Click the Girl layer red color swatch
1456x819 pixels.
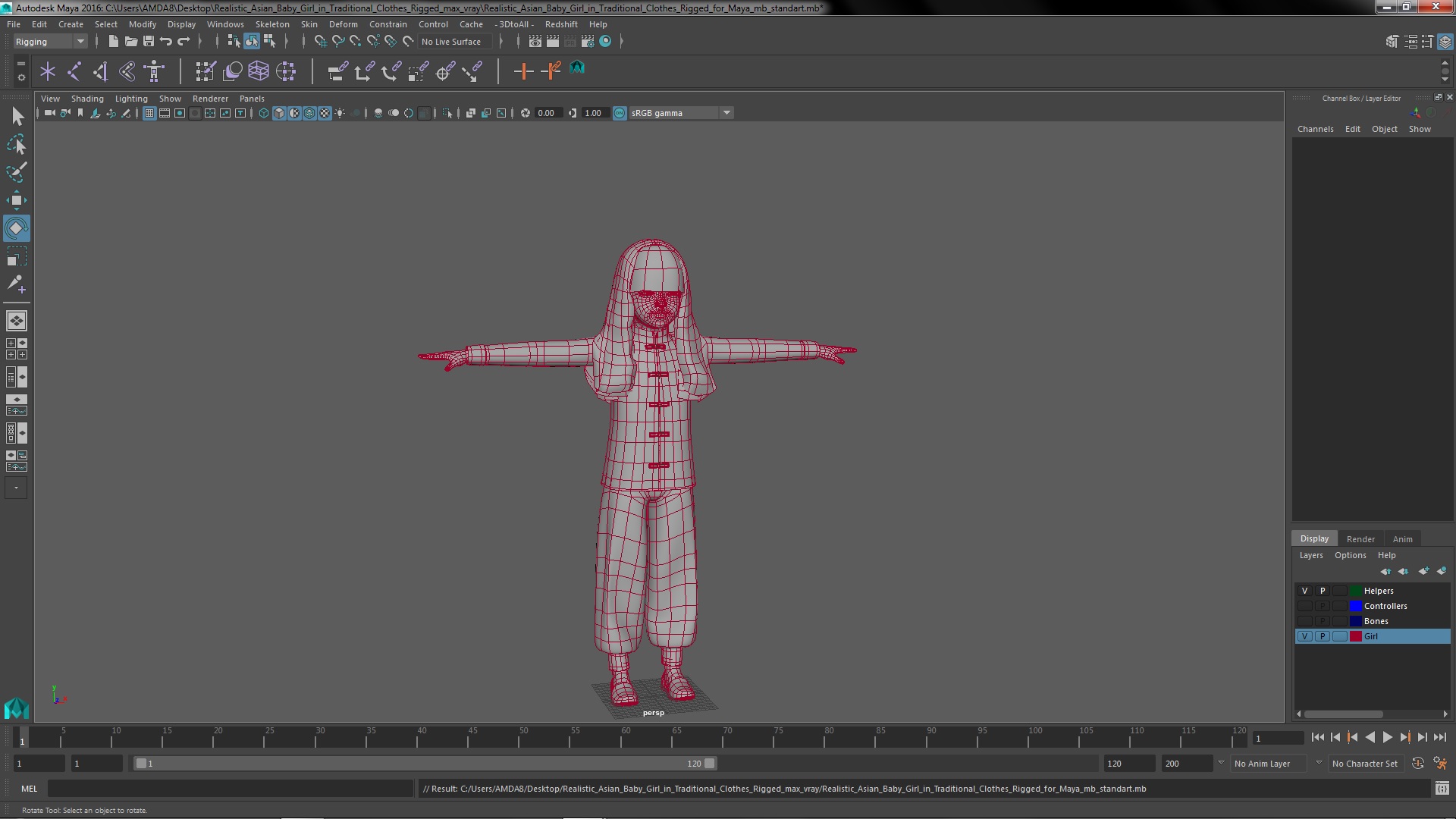(x=1355, y=636)
